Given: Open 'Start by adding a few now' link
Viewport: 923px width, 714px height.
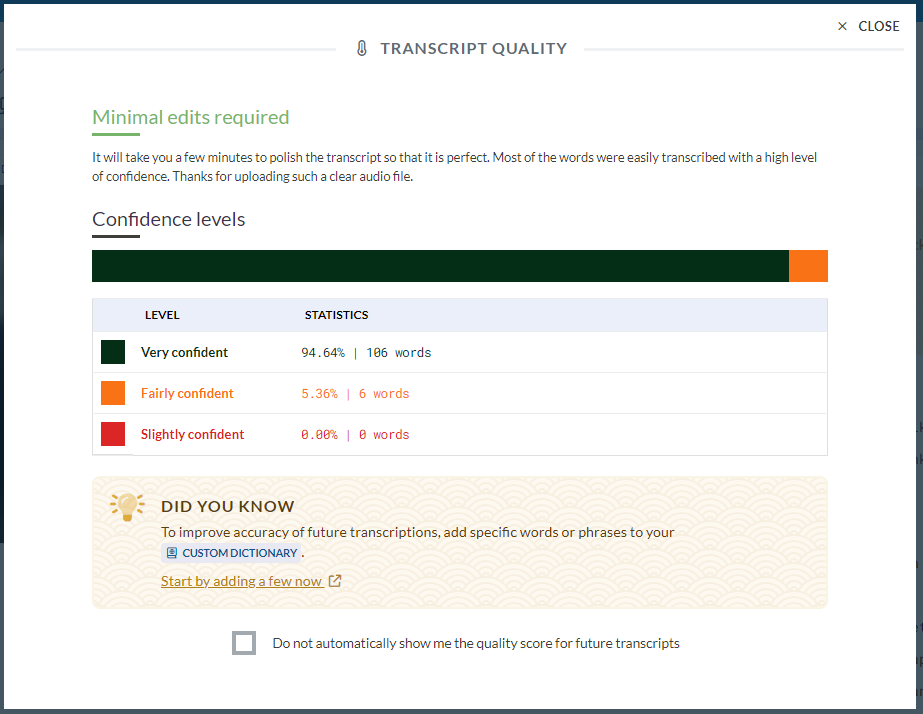Looking at the screenshot, I should [241, 581].
